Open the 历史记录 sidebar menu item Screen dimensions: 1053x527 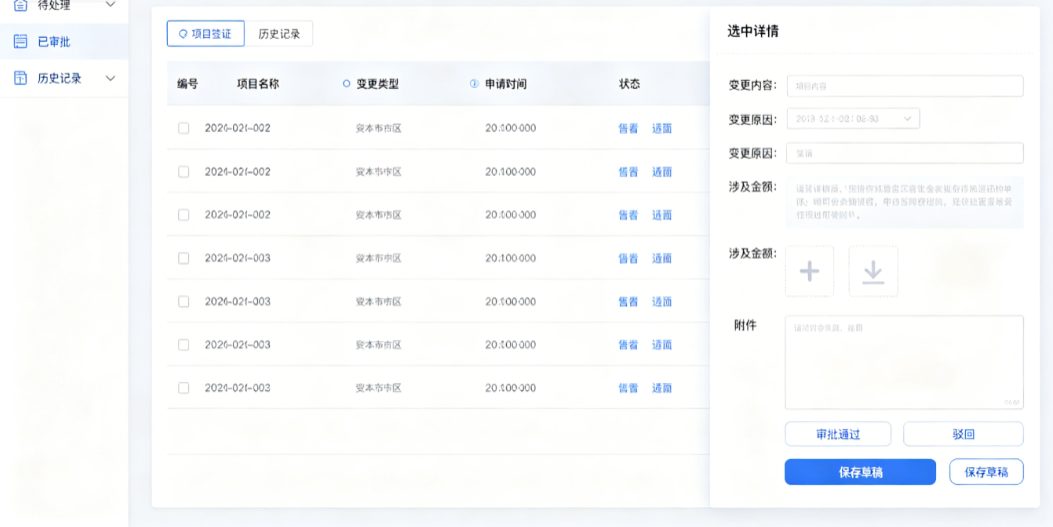[64, 79]
